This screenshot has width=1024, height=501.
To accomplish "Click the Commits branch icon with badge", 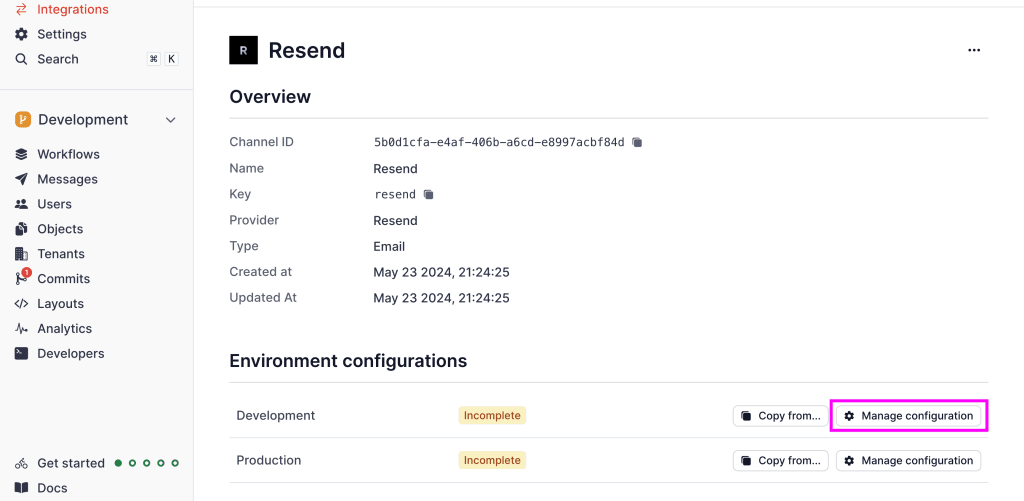I will click(x=22, y=277).
